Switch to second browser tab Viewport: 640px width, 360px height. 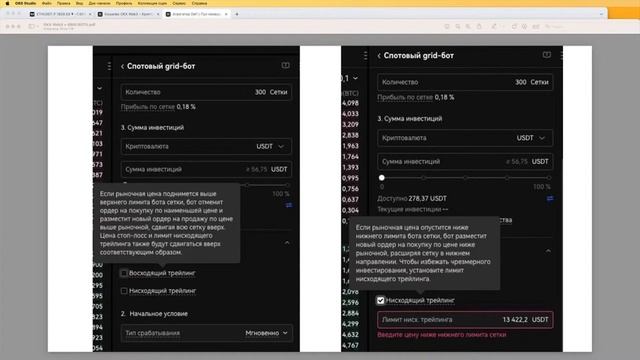point(129,14)
